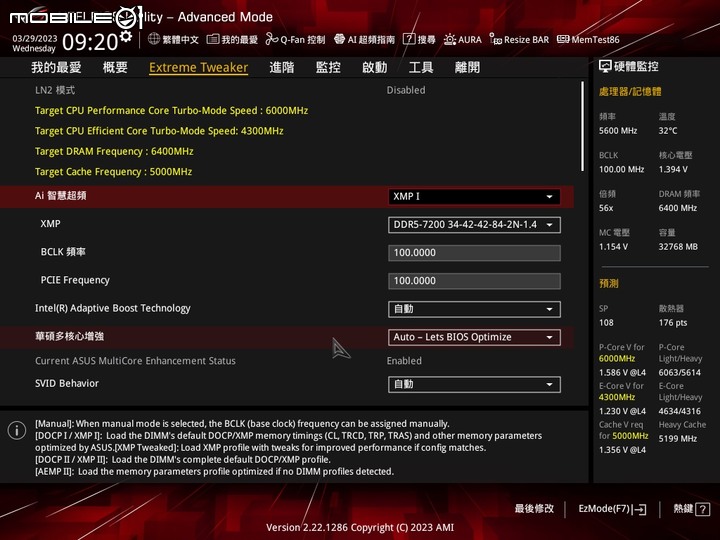
Task: Open 工具 tab
Action: [421, 68]
